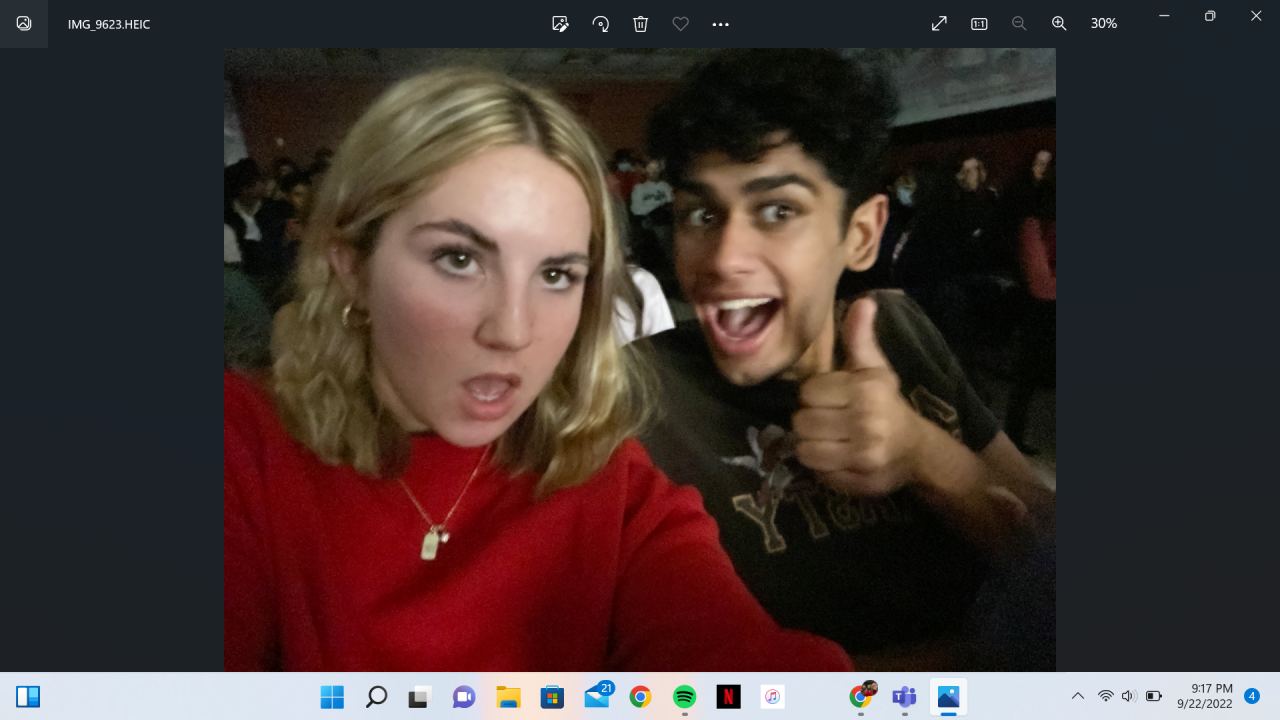Click the battery icon in system tray
Viewport: 1280px width, 720px height.
tap(1153, 696)
